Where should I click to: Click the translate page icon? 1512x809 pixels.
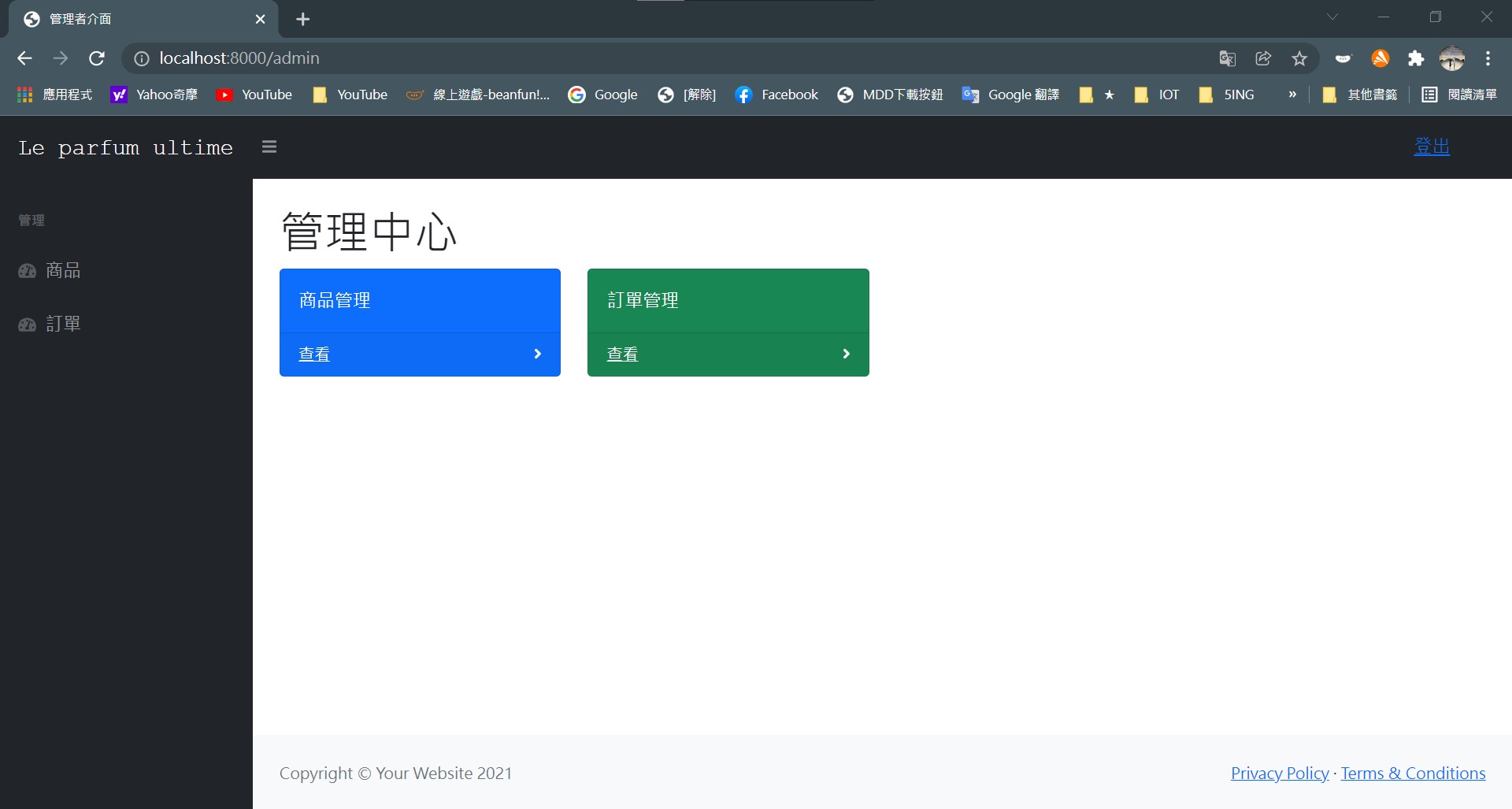pos(1227,58)
